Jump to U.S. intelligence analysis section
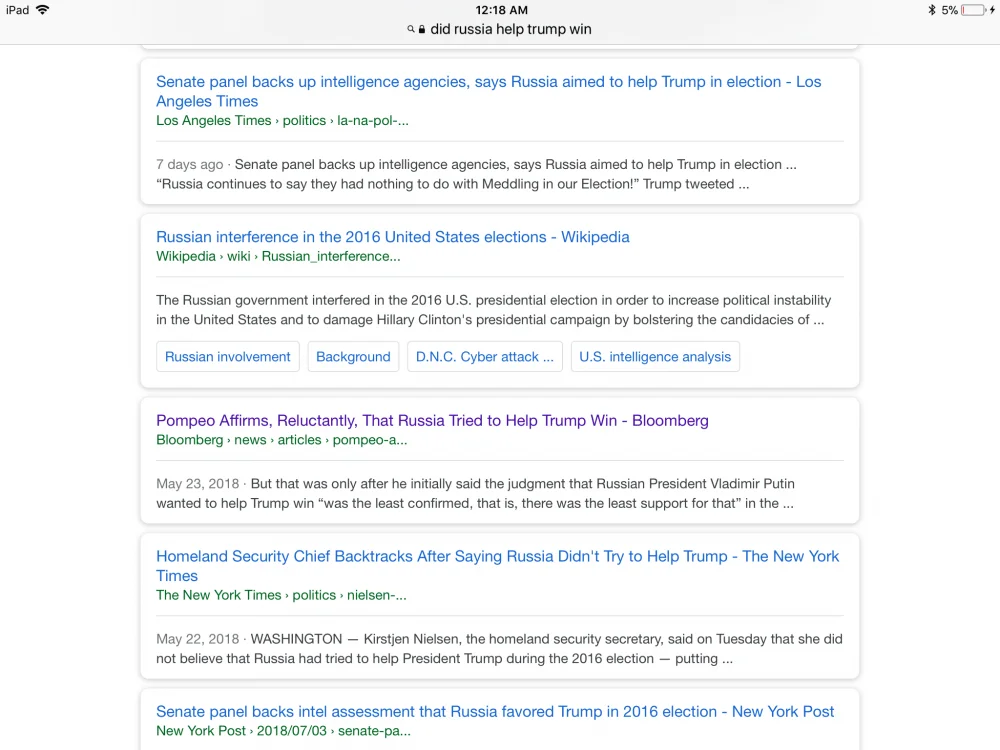This screenshot has height=750, width=1000. click(x=655, y=357)
